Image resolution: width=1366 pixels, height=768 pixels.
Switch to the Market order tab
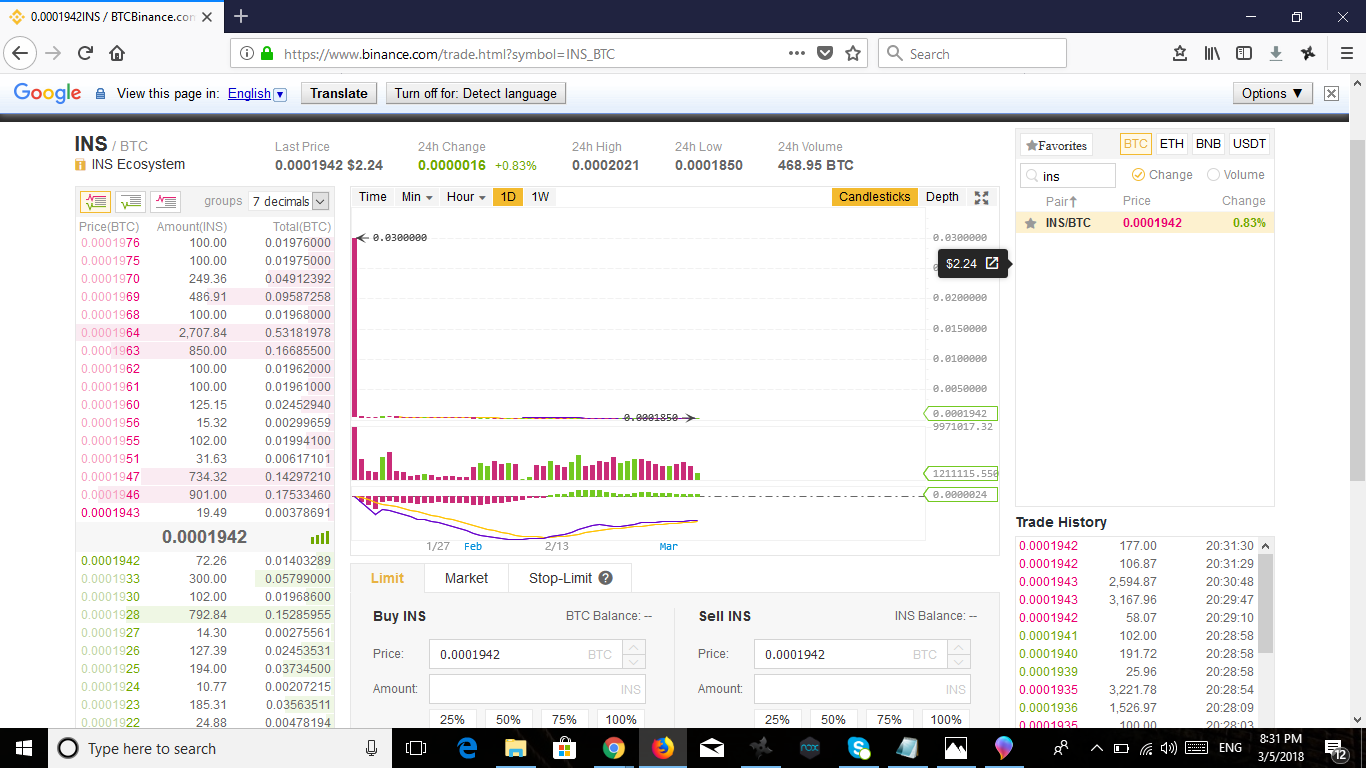(x=466, y=578)
